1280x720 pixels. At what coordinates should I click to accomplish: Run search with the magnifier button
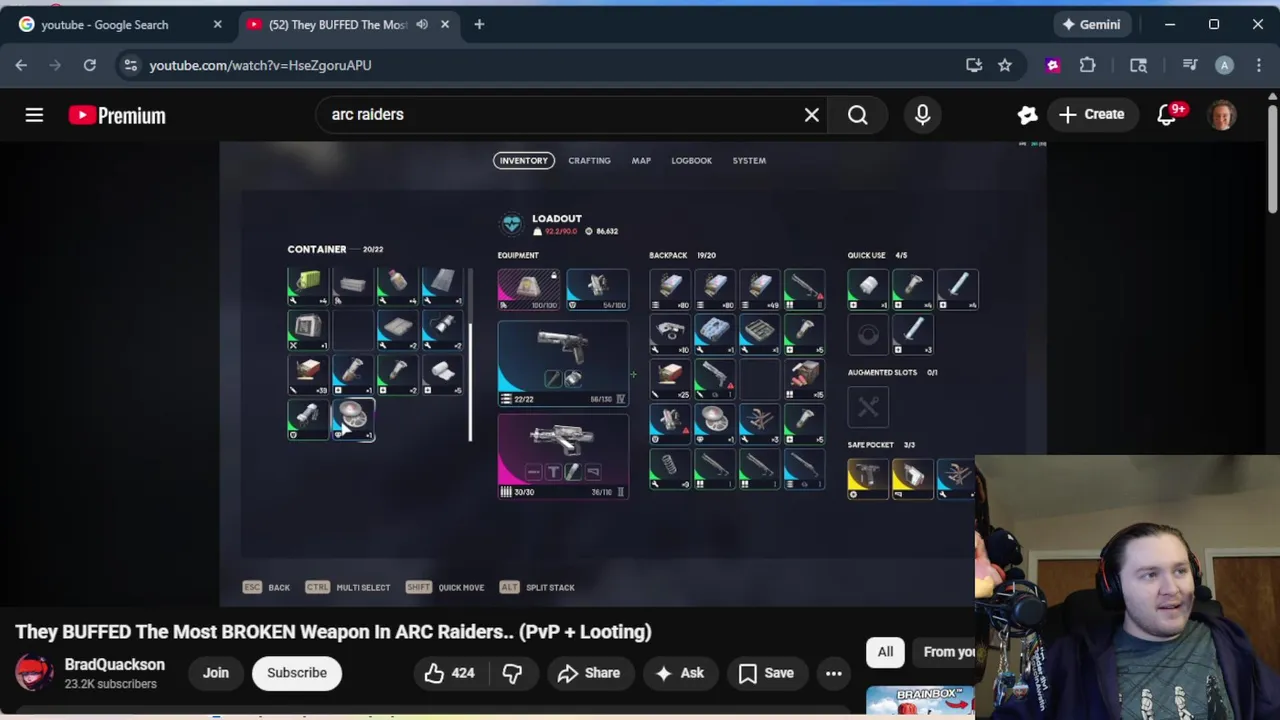(858, 115)
